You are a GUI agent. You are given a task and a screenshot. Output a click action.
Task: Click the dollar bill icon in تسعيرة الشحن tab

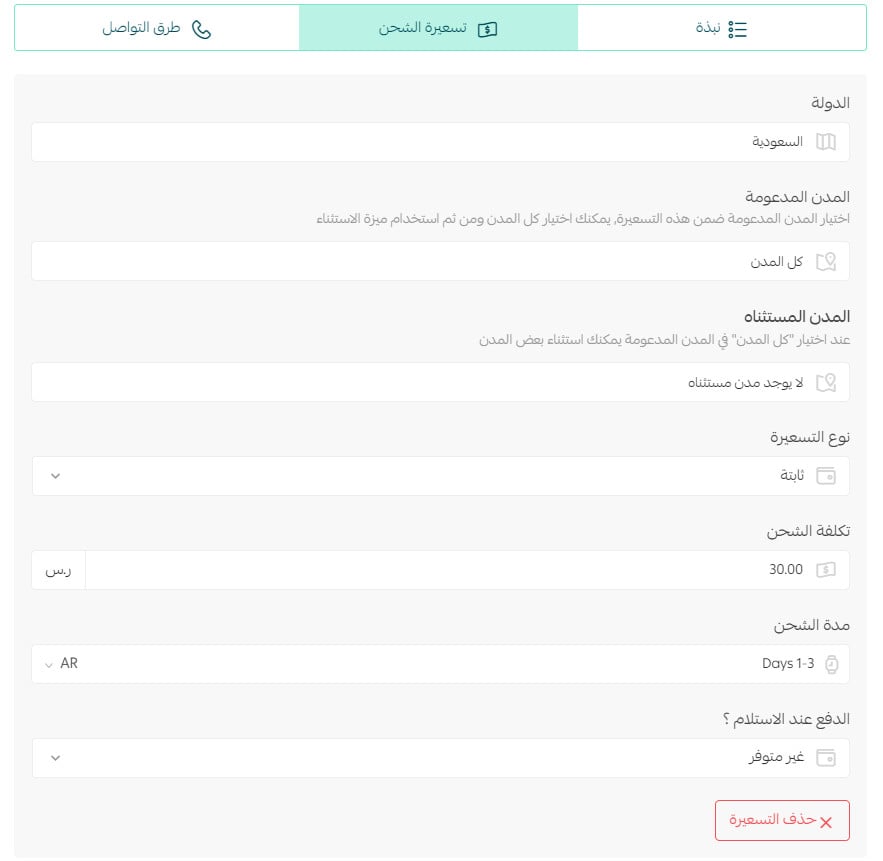[487, 29]
